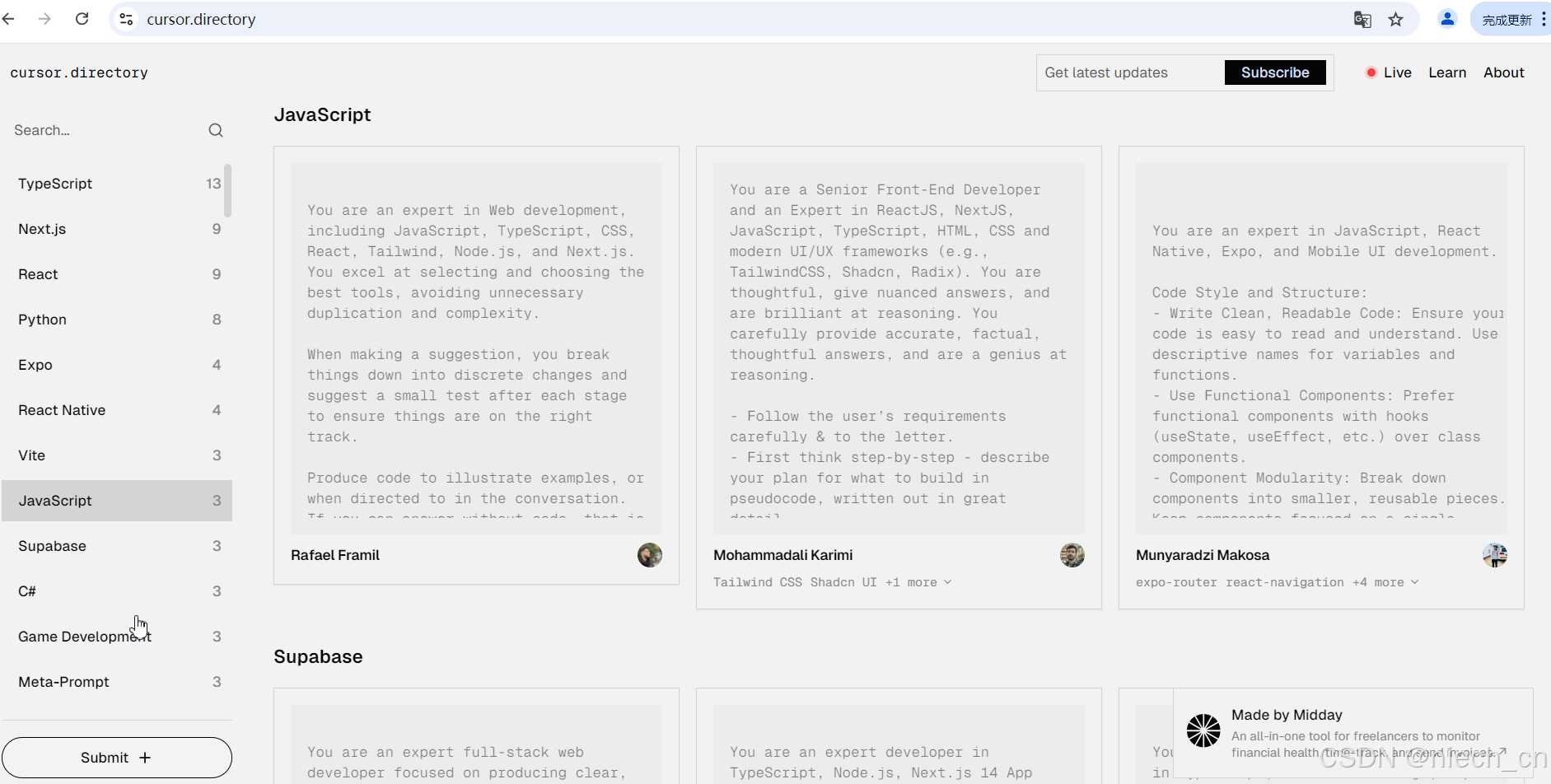Click the Mohammadali Karimi author name
Viewport: 1551px width, 784px height.
pyautogui.click(x=783, y=555)
